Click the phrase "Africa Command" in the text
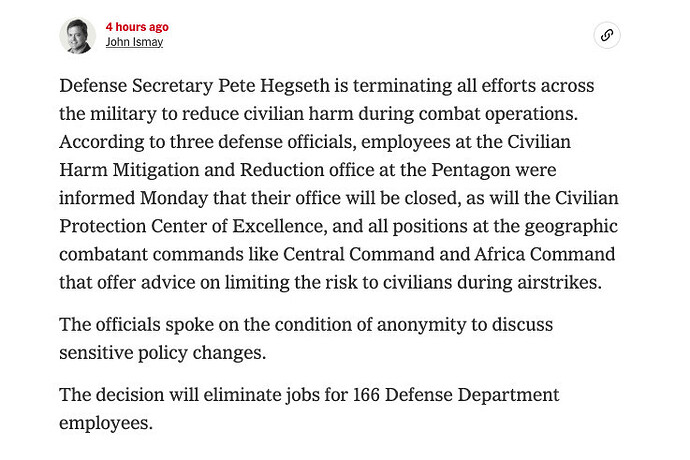Viewport: 690px width, 460px height. pyautogui.click(x=544, y=254)
